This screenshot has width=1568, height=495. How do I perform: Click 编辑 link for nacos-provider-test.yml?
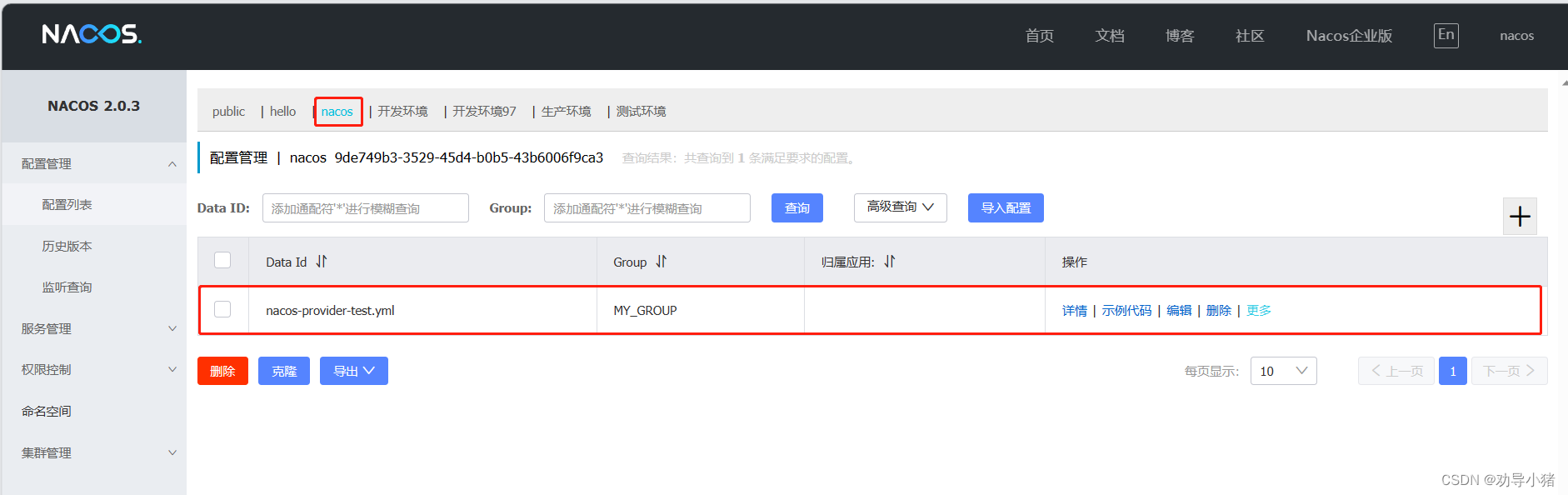pos(1179,310)
